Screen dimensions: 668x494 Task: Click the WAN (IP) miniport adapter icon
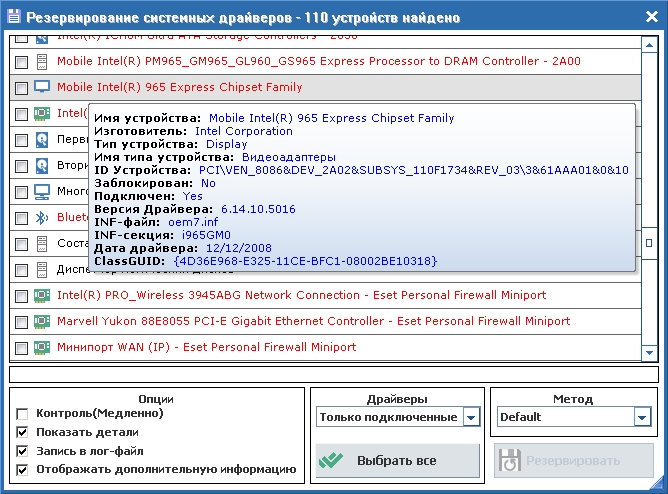coord(42,347)
